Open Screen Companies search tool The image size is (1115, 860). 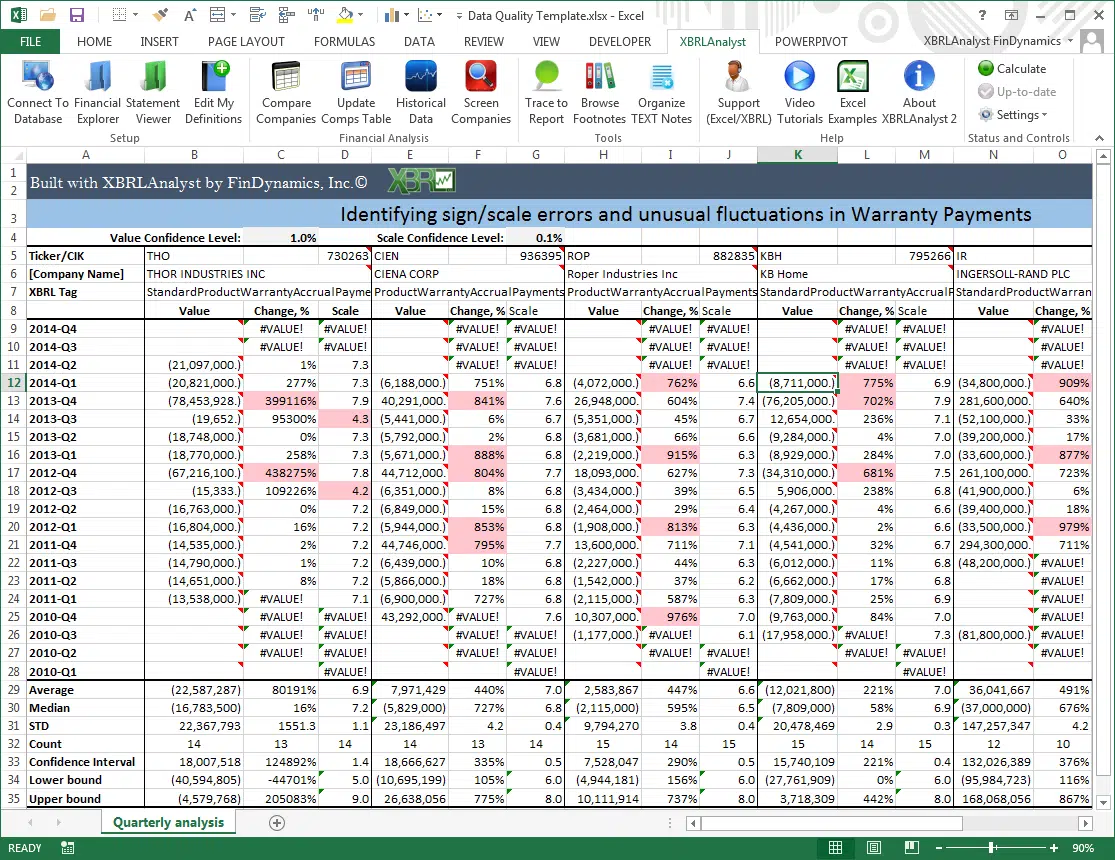tap(481, 78)
